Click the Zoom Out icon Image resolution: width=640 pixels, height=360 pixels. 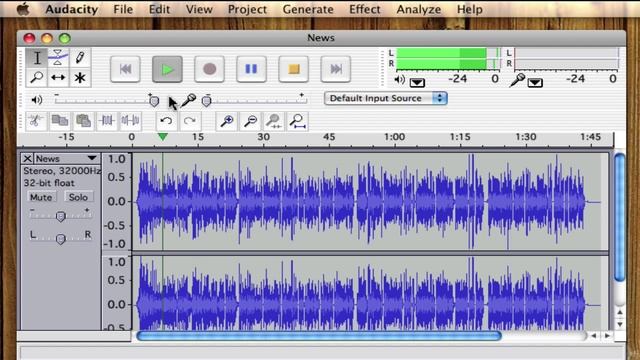pyautogui.click(x=250, y=121)
